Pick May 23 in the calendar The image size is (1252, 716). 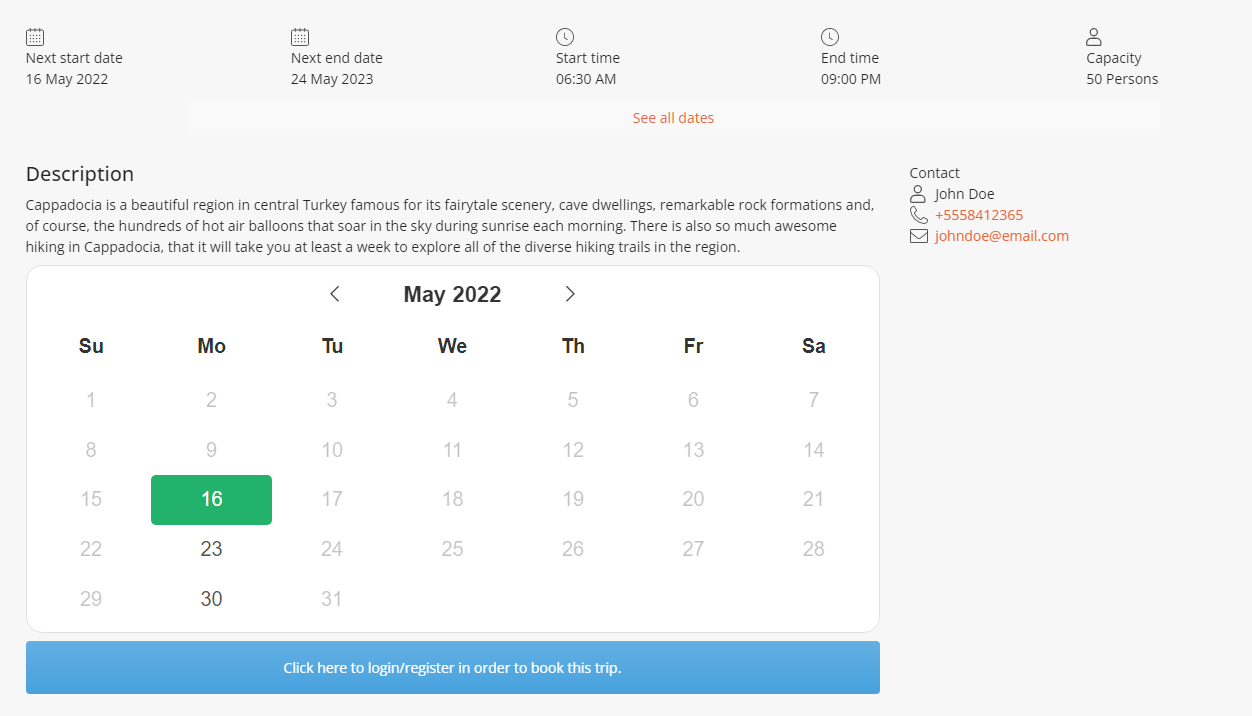pos(211,549)
